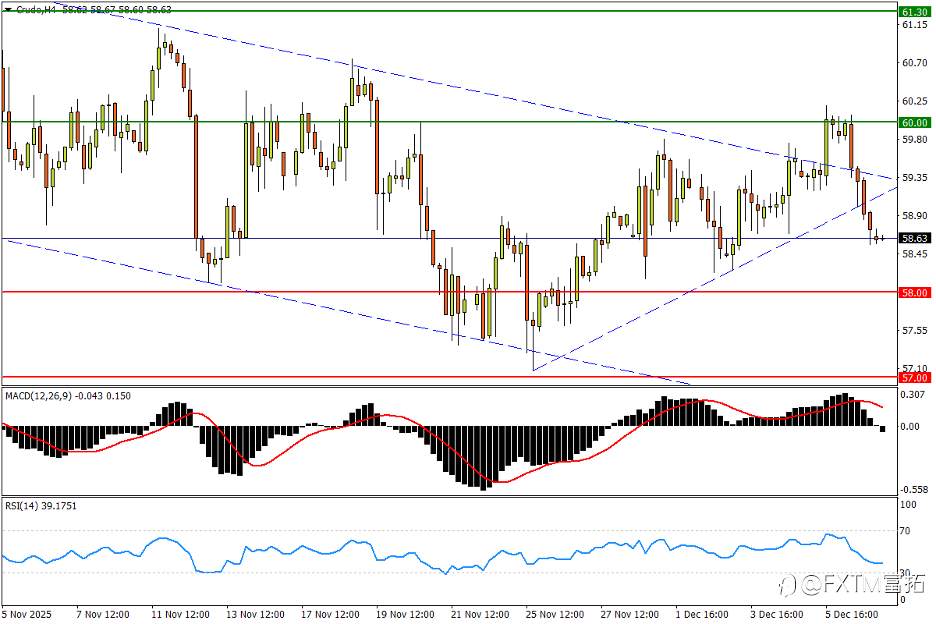Click the 11 Nov 12:00 time label
Image resolution: width=936 pixels, height=624 pixels.
(180, 614)
